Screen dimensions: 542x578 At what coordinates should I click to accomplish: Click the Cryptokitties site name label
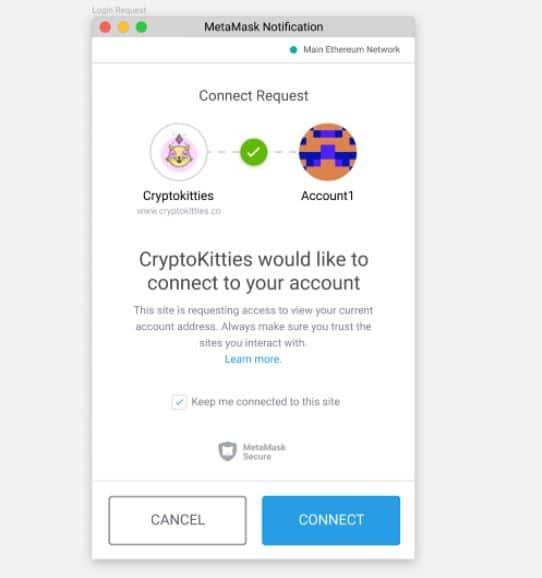point(178,196)
